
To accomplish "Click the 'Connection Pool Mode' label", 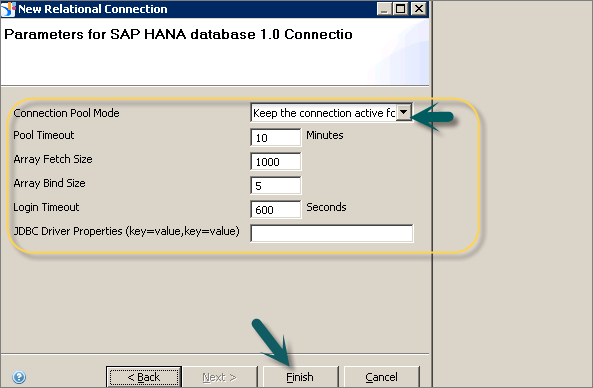I will (x=66, y=113).
